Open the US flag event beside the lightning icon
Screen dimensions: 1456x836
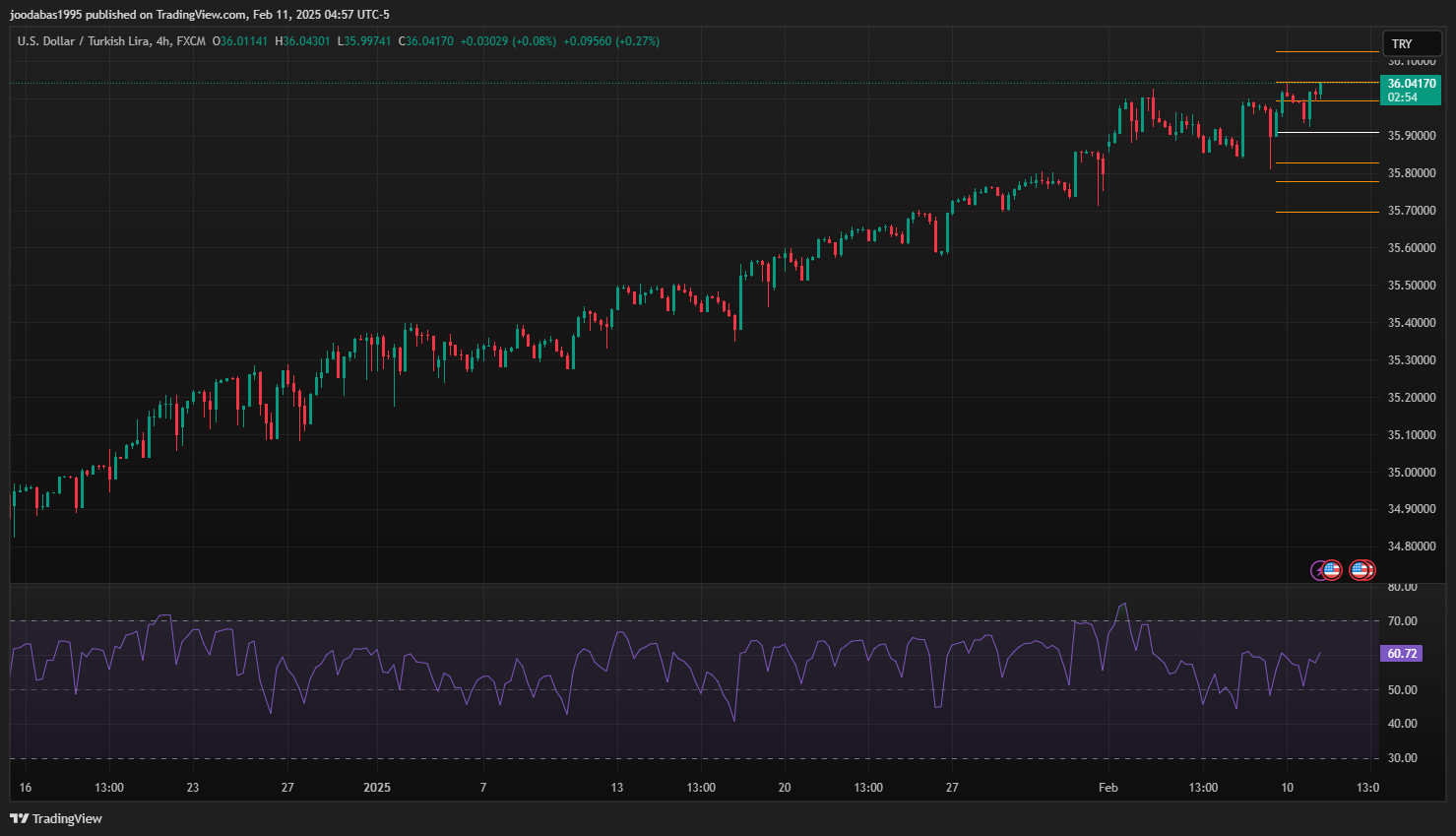point(1332,570)
